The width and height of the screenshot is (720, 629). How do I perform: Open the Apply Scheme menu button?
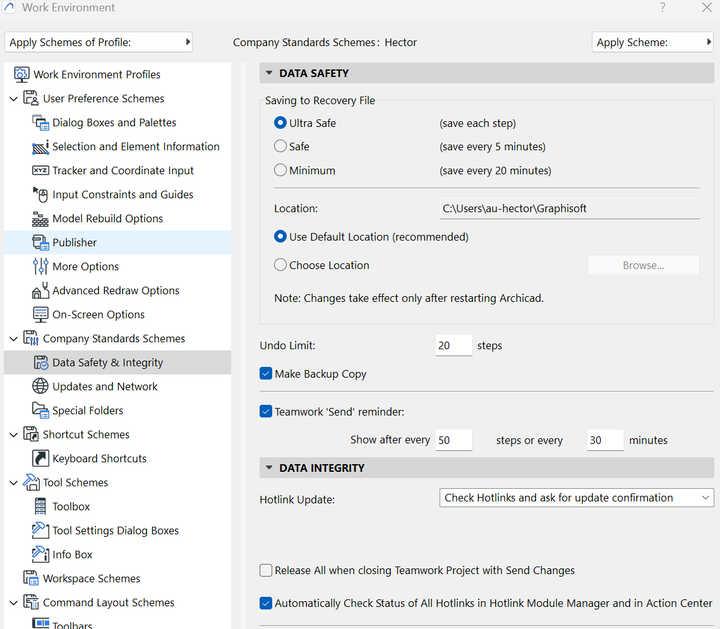click(x=652, y=43)
